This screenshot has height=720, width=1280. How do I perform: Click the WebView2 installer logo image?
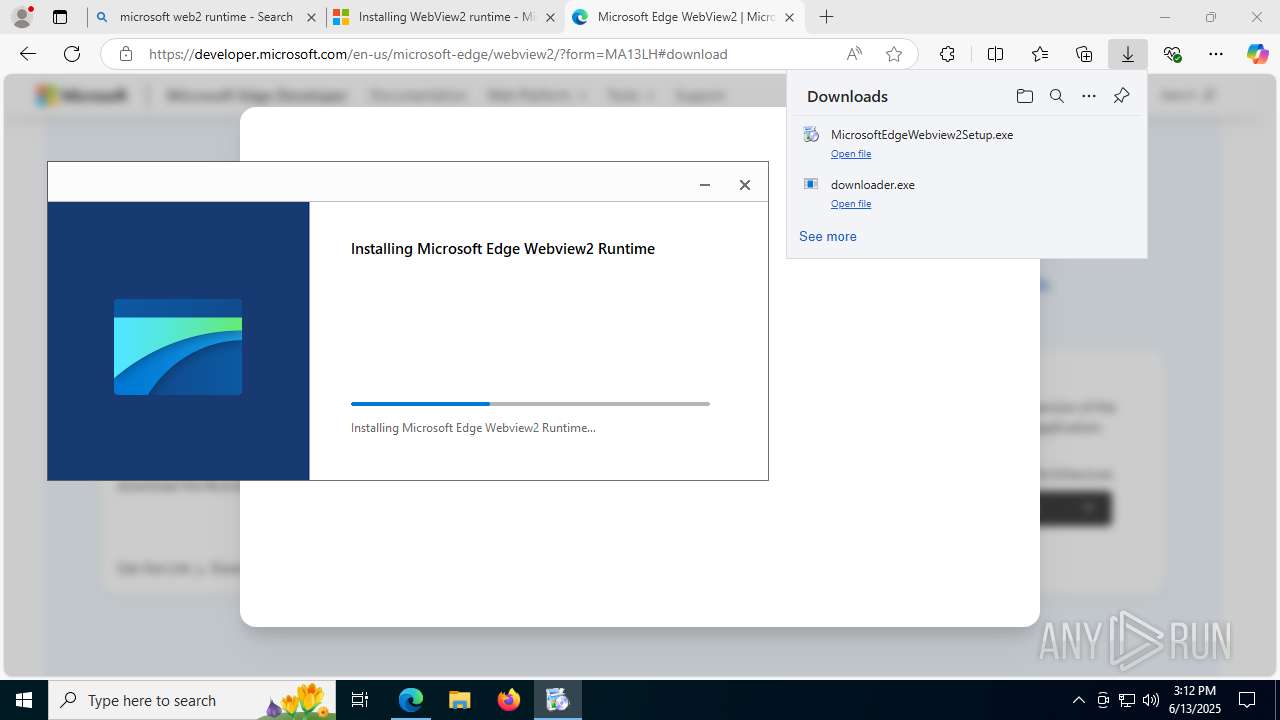tap(178, 347)
